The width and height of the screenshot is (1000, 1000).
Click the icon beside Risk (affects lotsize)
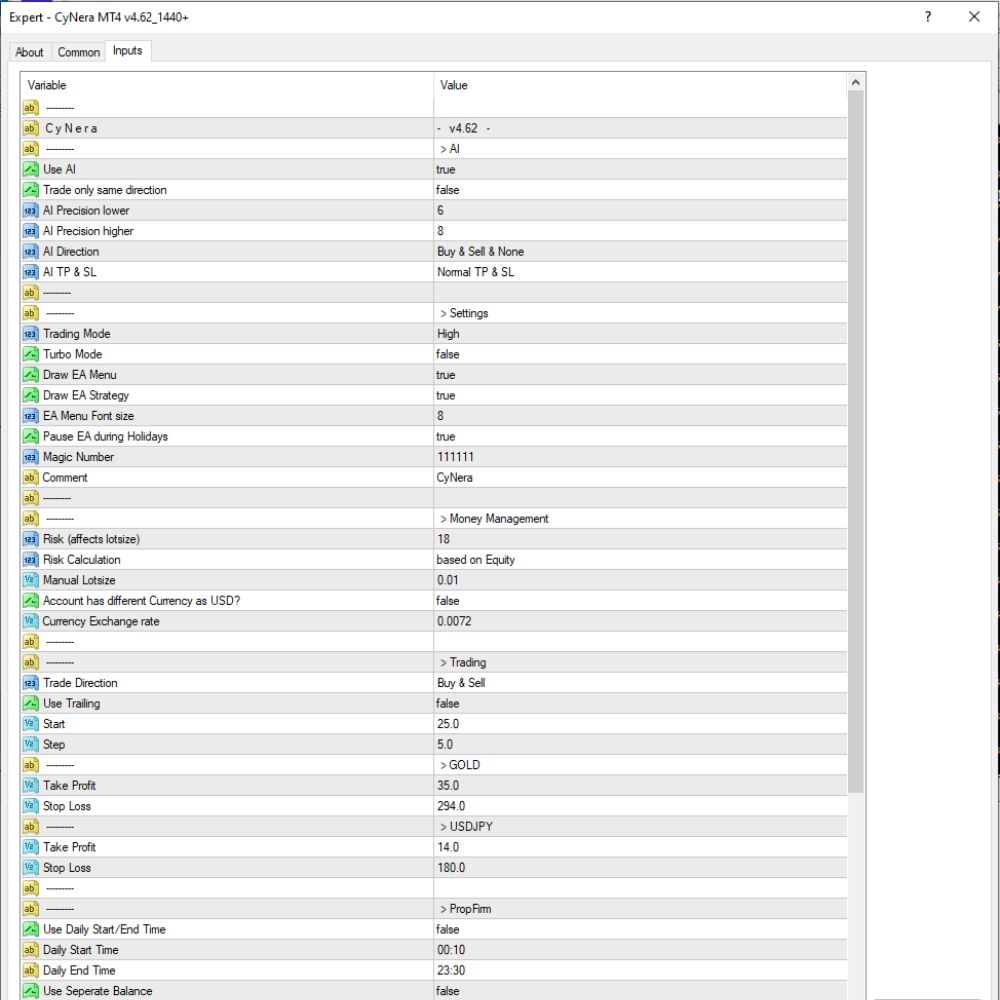(x=31, y=540)
